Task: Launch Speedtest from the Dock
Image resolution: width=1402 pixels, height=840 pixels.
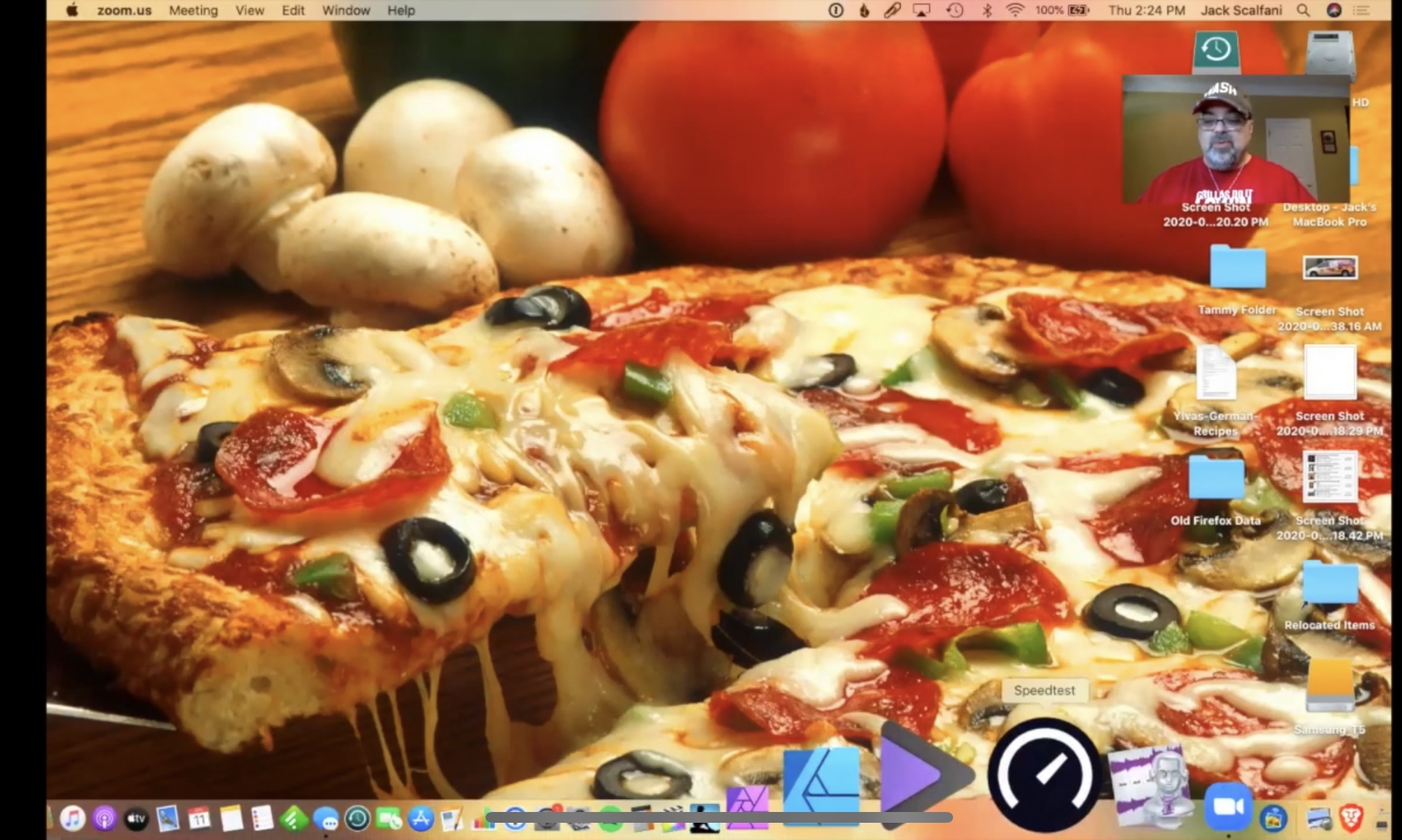Action: 1045,774
